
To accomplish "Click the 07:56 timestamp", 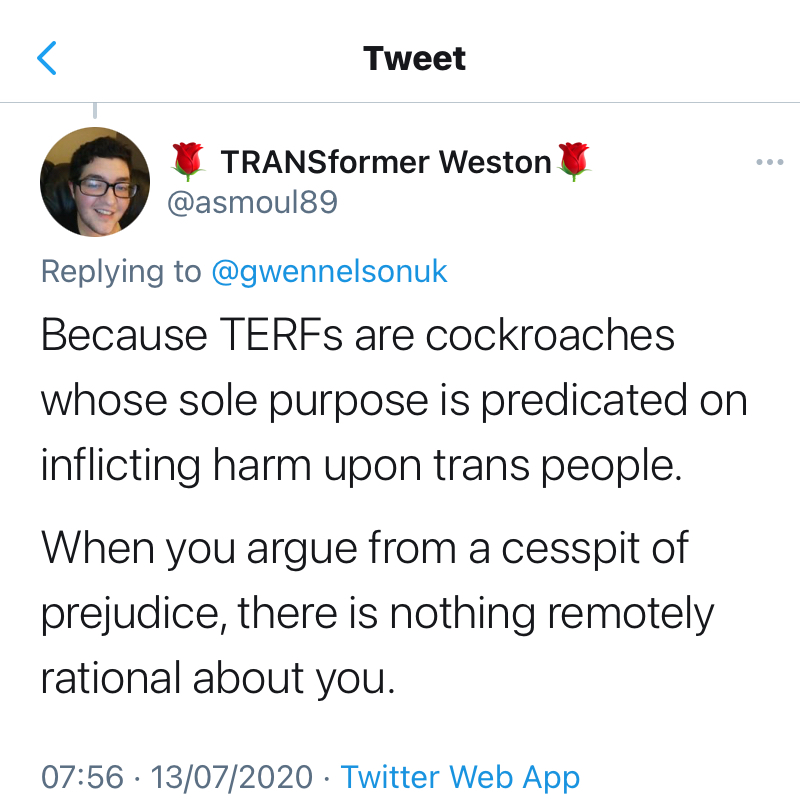I will click(x=82, y=777).
